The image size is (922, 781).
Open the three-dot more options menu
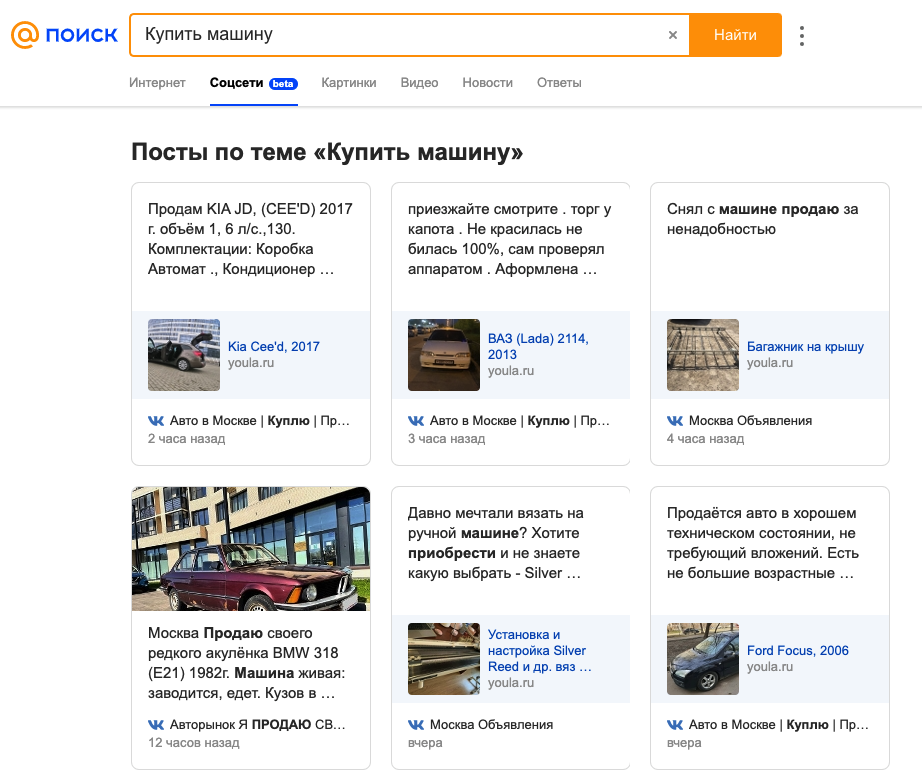[801, 36]
